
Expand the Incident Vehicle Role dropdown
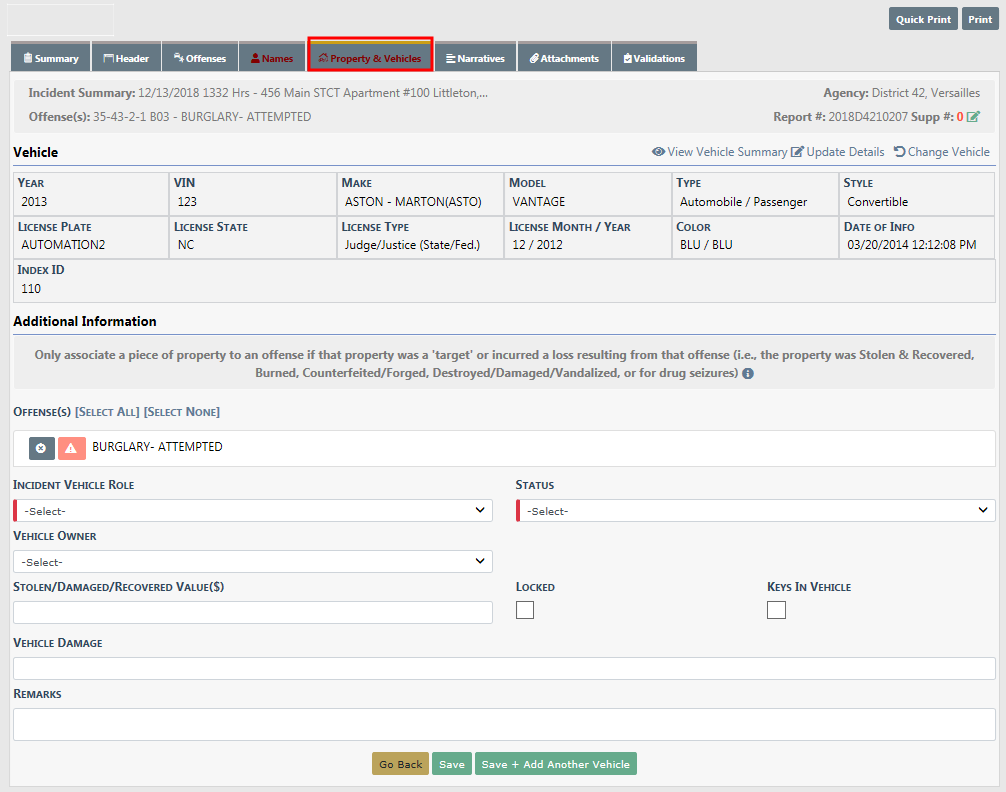tap(253, 511)
